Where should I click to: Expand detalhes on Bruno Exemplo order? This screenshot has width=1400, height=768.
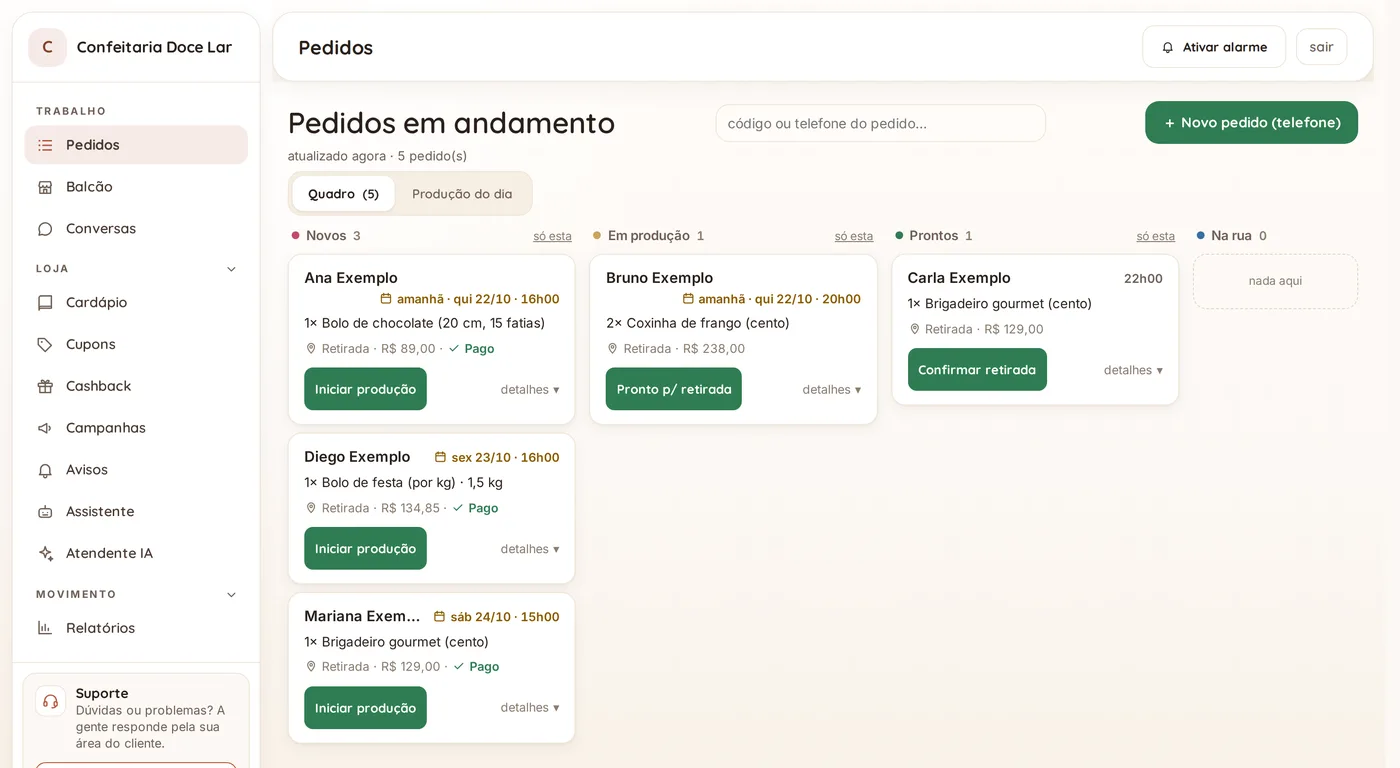point(832,390)
